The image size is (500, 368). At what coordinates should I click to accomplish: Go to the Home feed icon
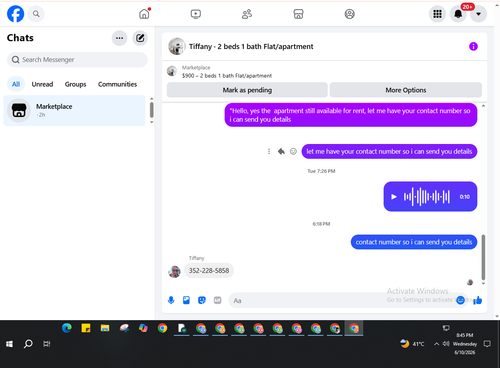[144, 14]
